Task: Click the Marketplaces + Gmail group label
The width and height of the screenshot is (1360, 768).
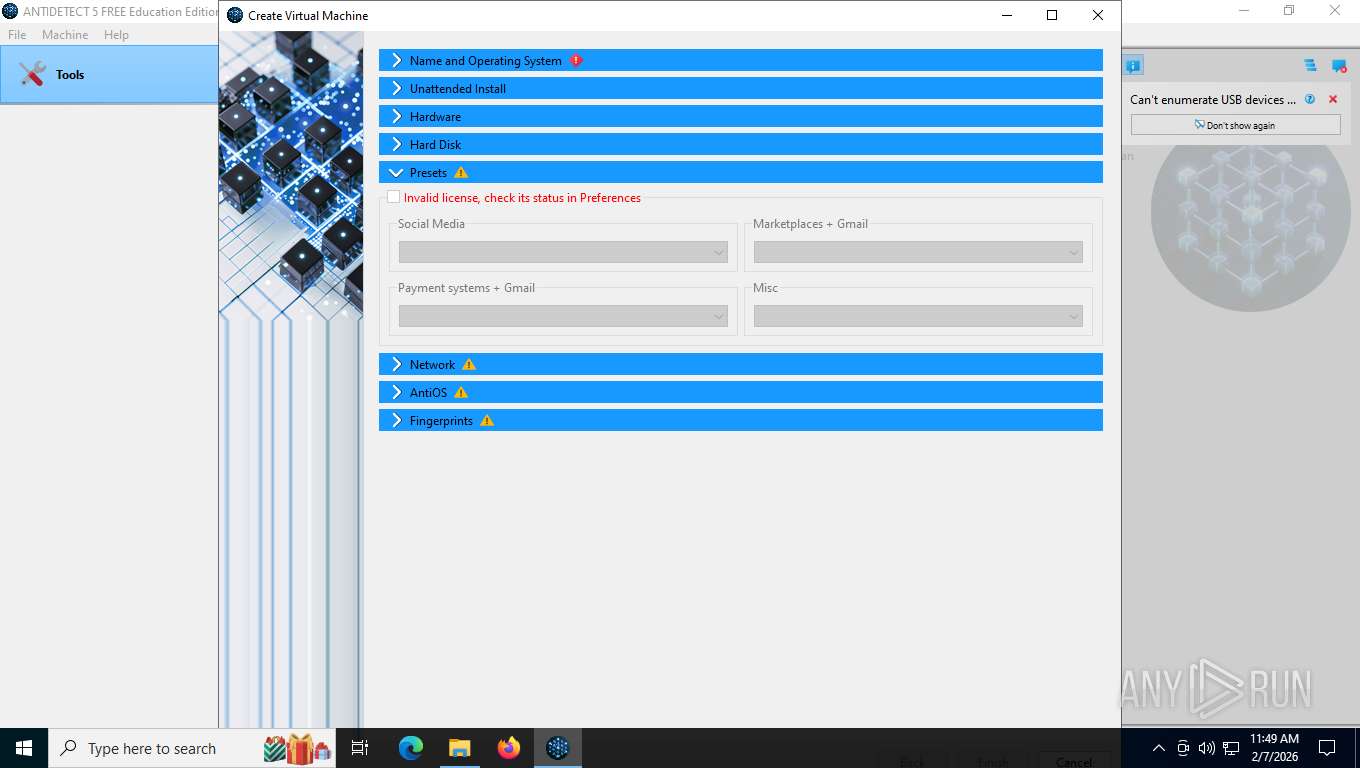Action: [810, 224]
